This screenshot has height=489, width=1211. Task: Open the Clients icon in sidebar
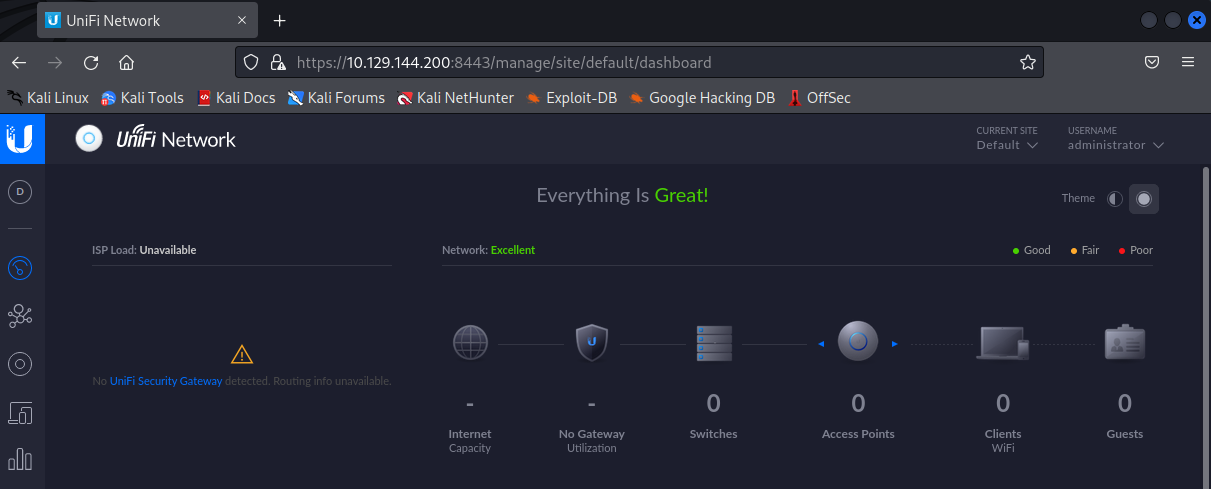point(20,412)
